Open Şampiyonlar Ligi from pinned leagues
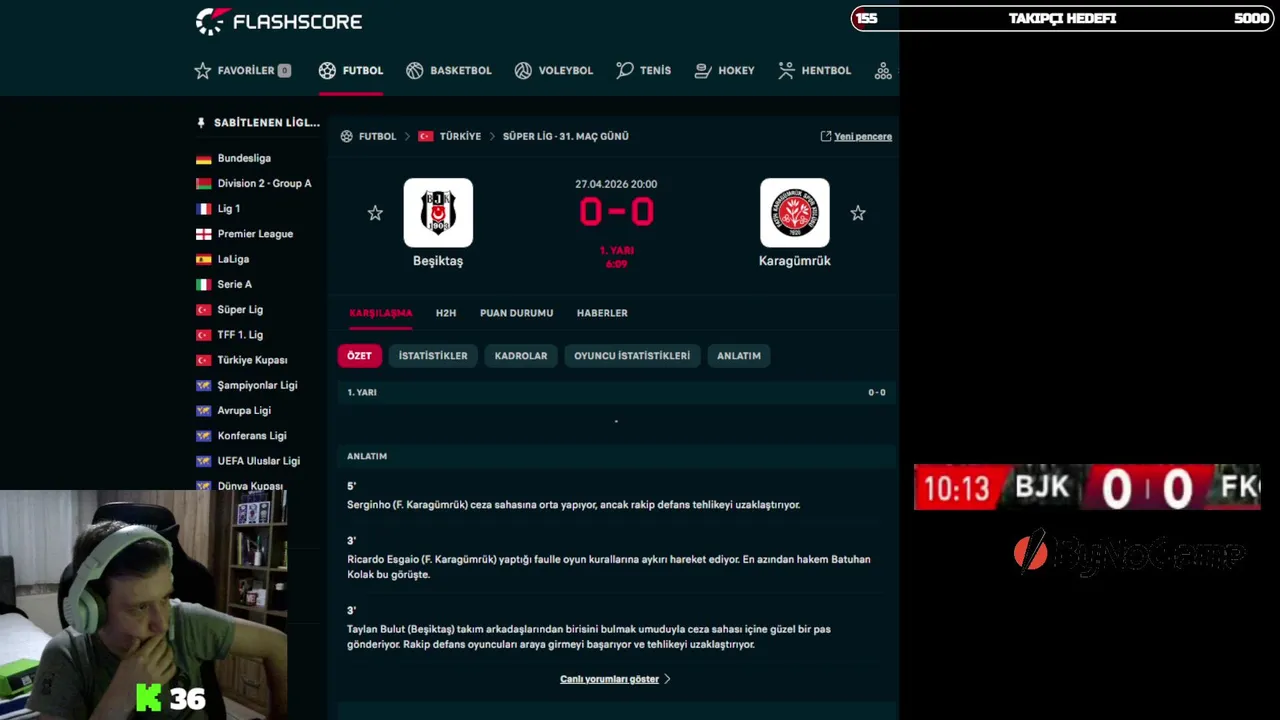Viewport: 1280px width, 720px height. pos(247,385)
